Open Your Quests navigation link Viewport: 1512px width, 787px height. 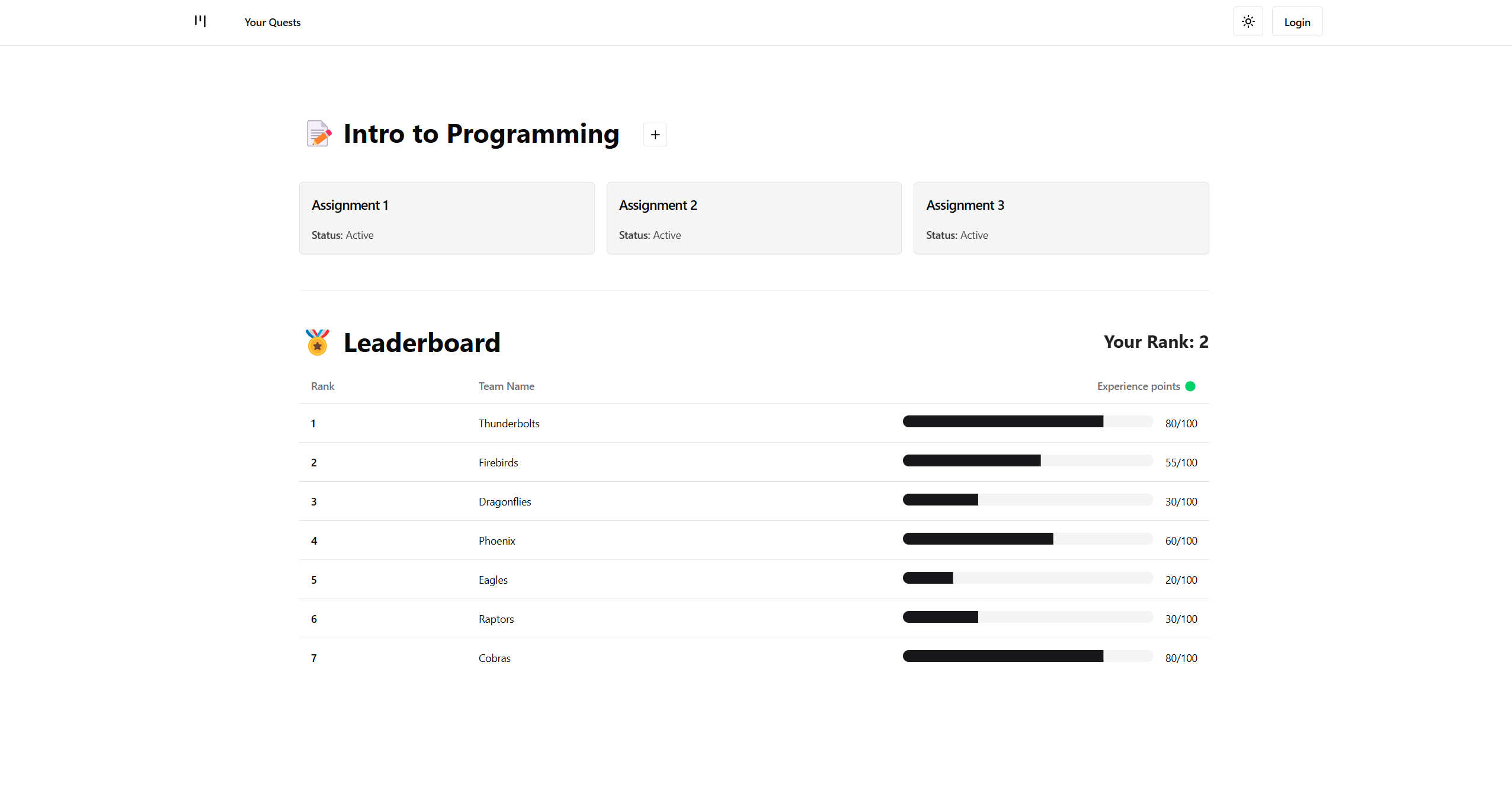pos(273,23)
